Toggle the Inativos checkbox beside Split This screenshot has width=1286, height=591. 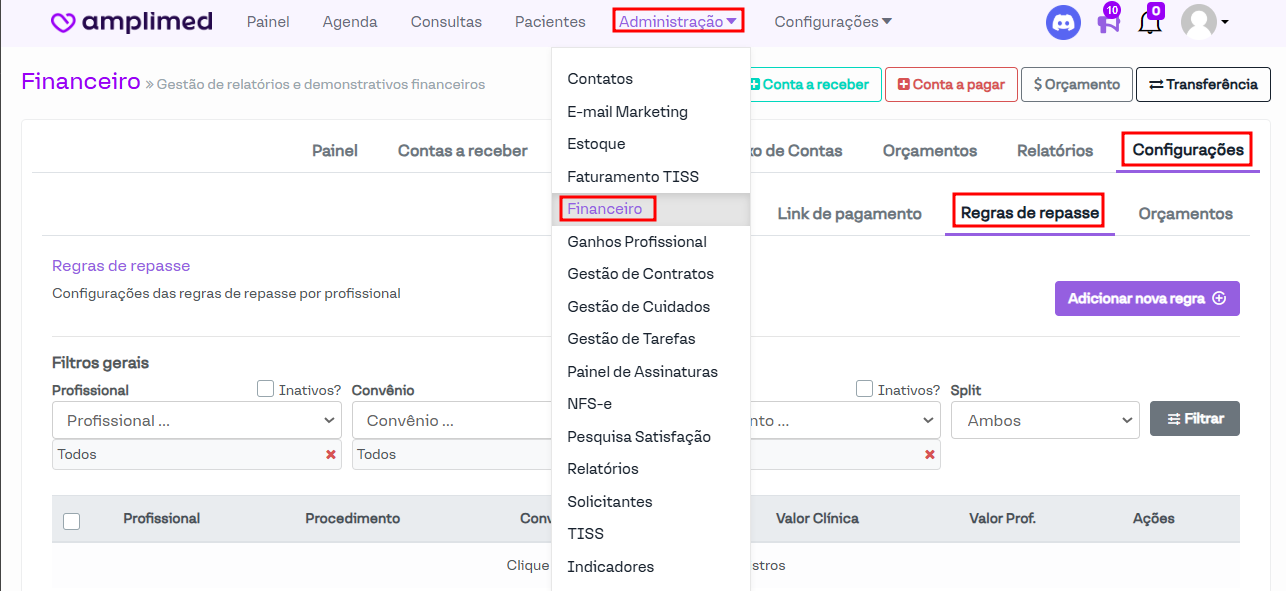point(865,389)
